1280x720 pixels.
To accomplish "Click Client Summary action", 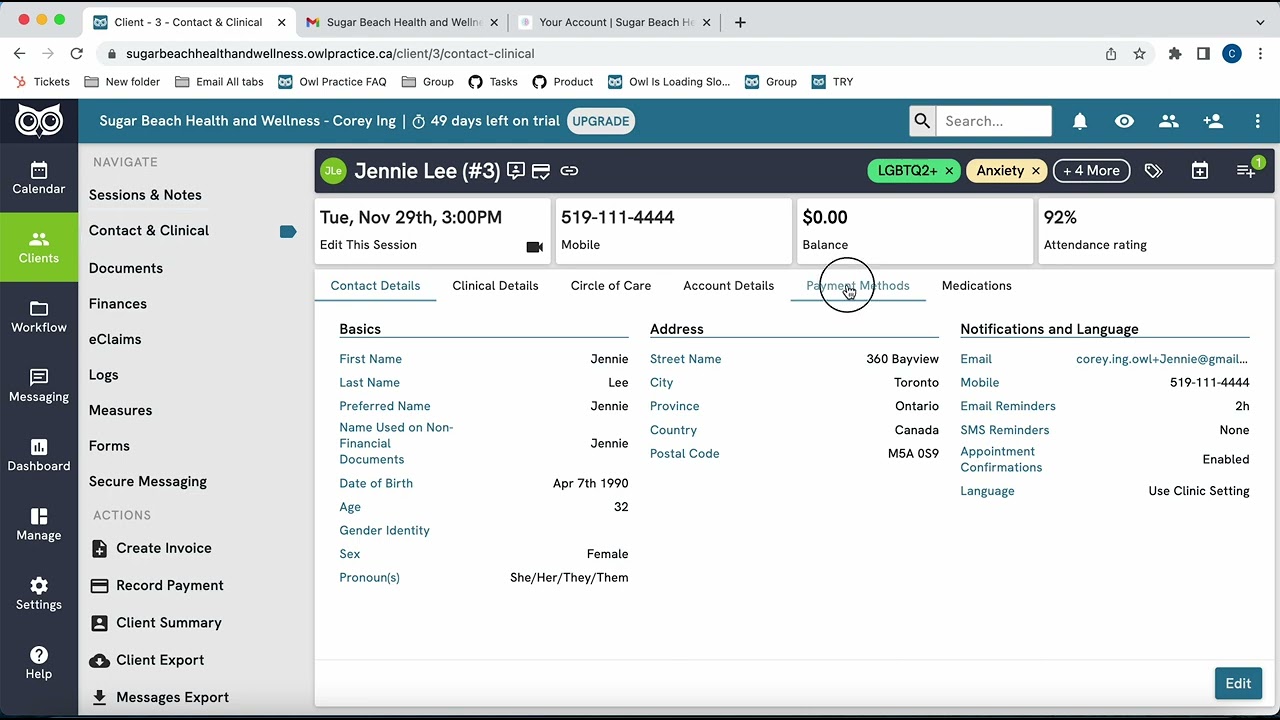I will pos(156,622).
